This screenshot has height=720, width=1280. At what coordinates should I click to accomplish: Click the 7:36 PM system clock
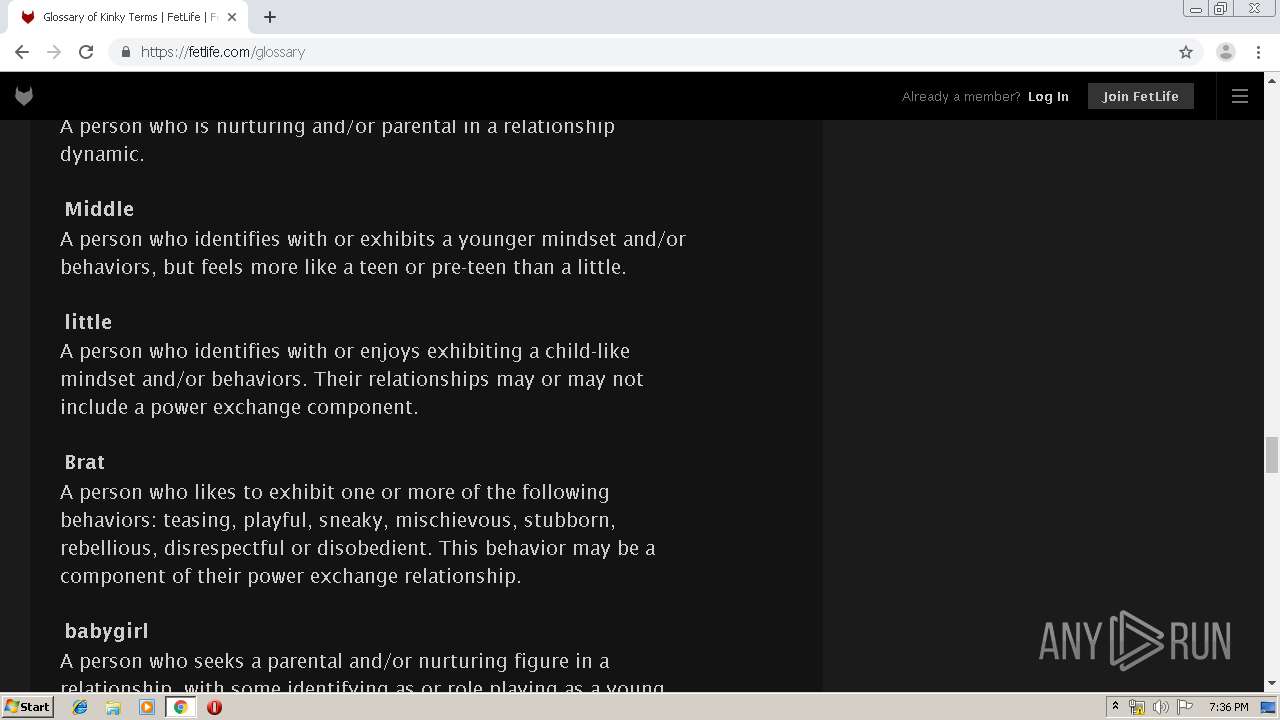point(1228,707)
